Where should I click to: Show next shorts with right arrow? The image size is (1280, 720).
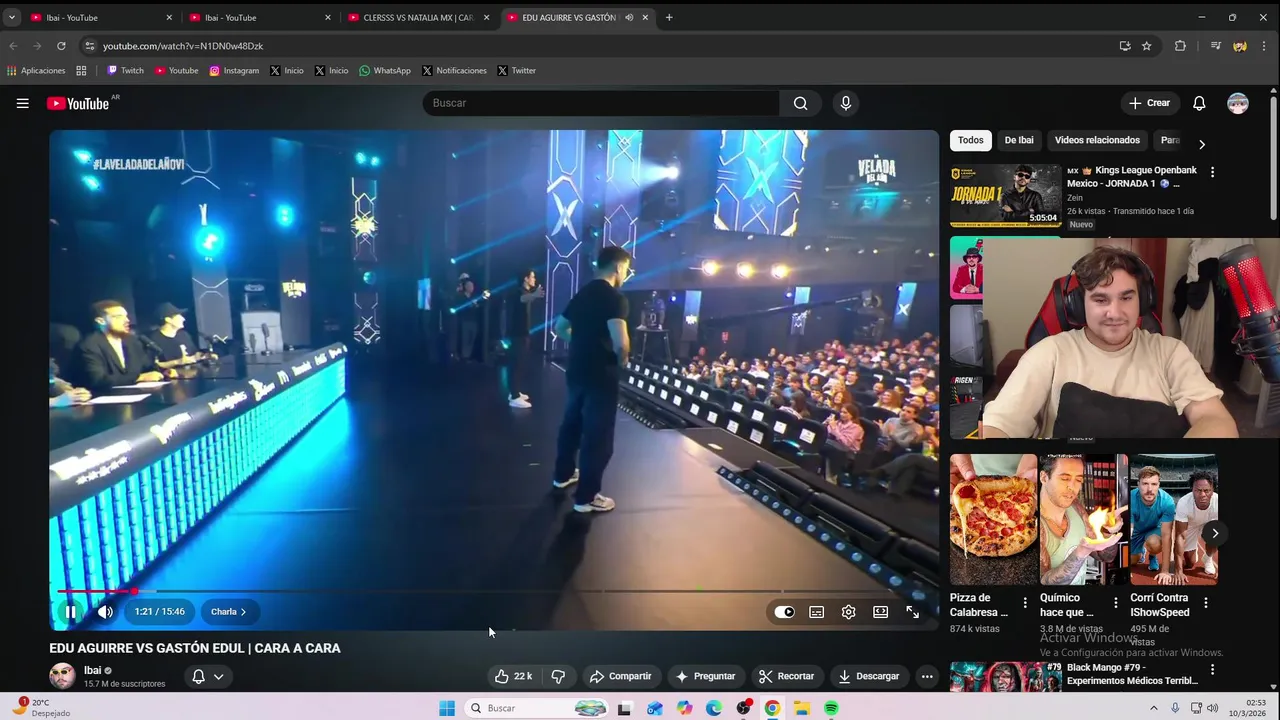1214,533
